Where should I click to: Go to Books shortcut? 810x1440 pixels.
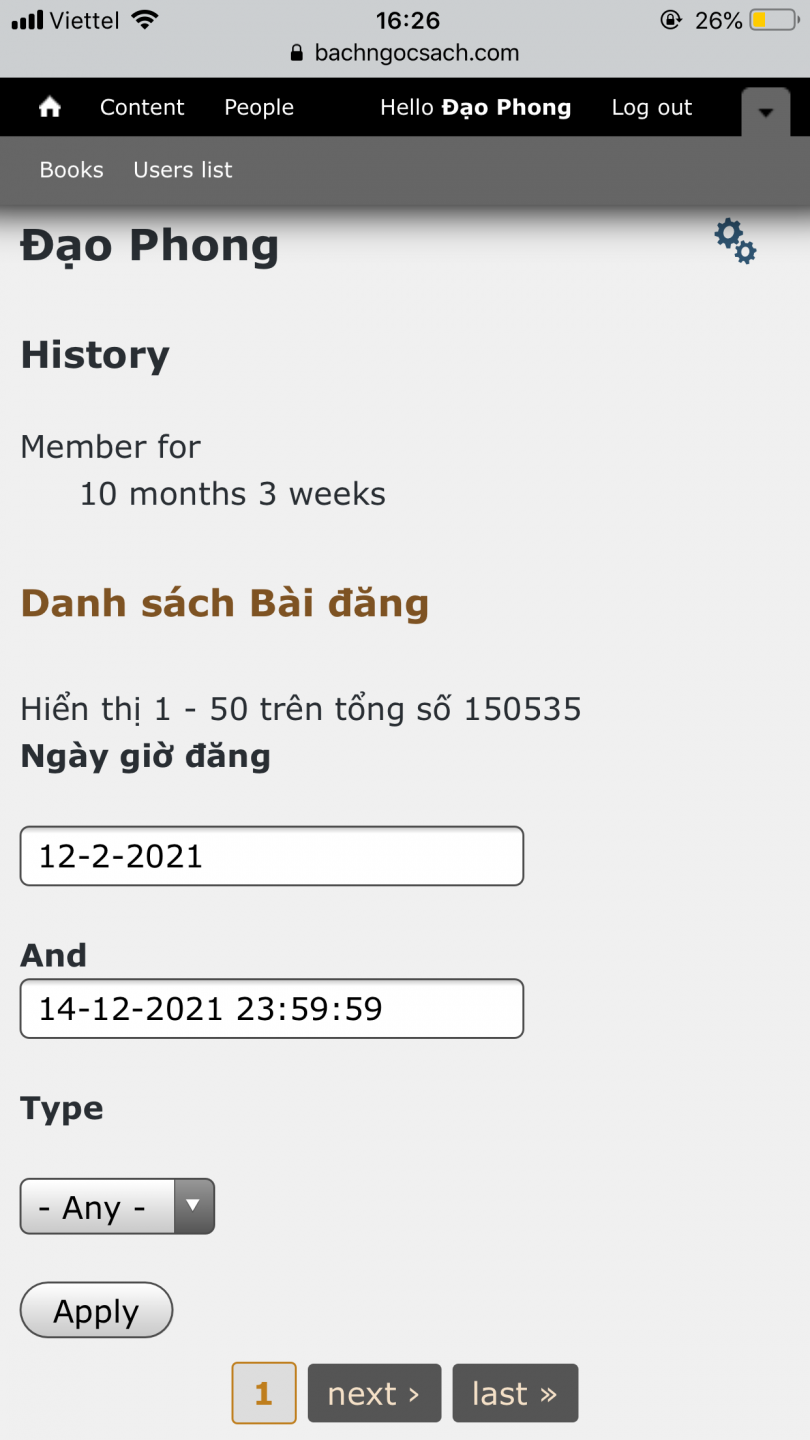pyautogui.click(x=71, y=170)
